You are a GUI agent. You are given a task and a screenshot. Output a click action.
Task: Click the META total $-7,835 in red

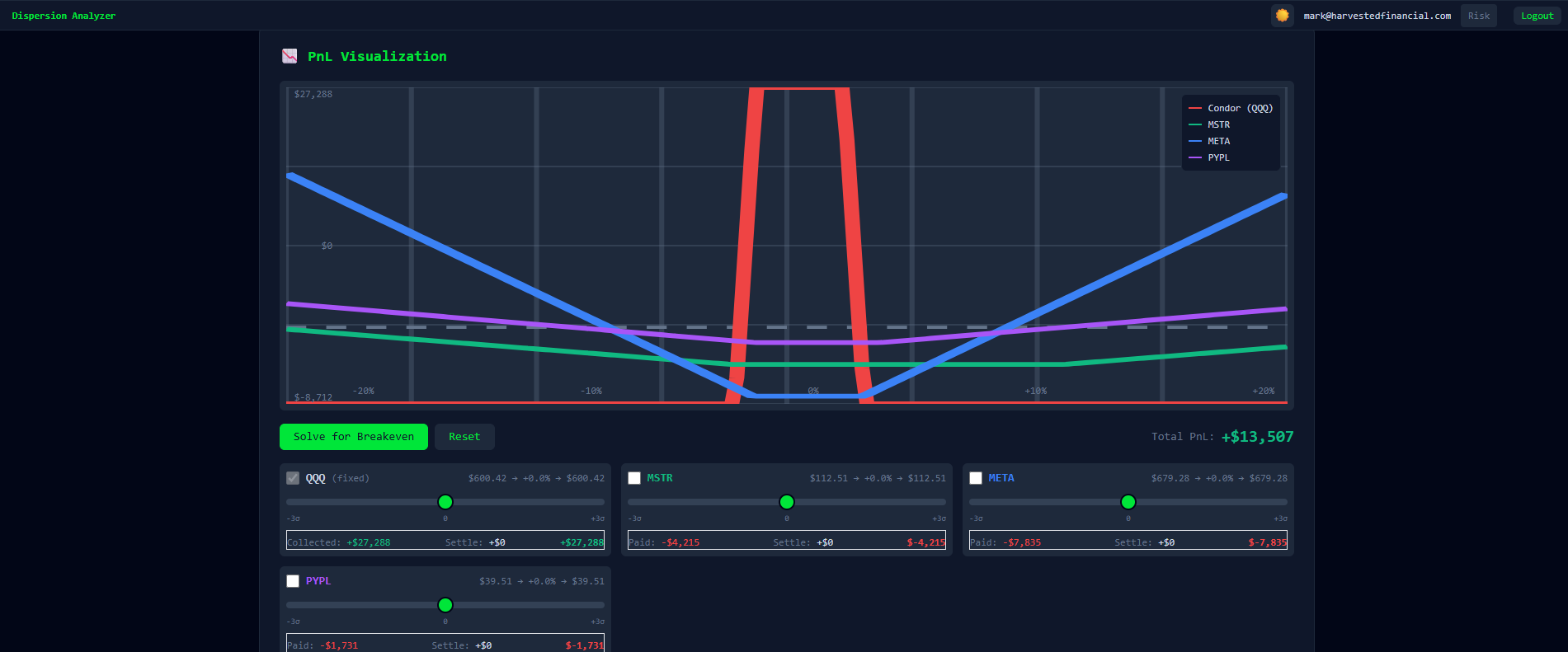(1267, 542)
